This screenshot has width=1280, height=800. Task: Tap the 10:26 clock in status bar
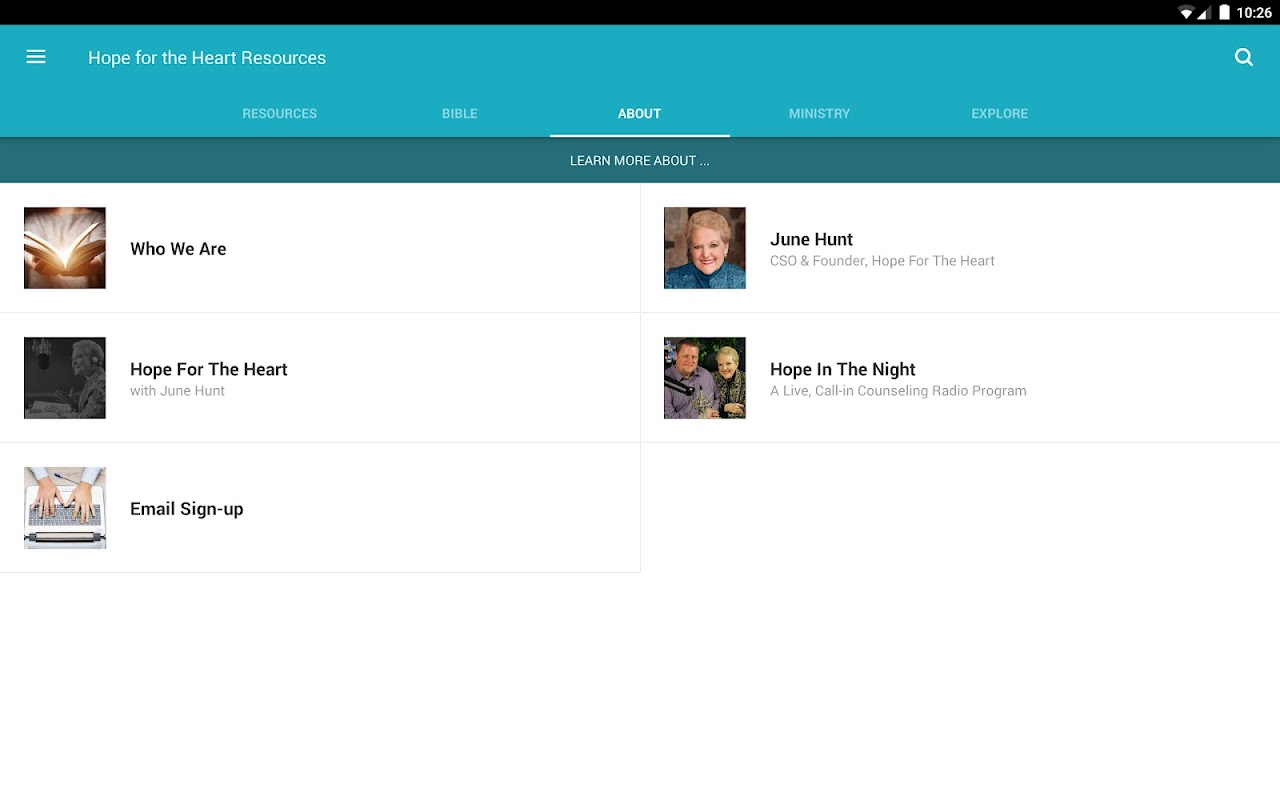tap(1254, 12)
